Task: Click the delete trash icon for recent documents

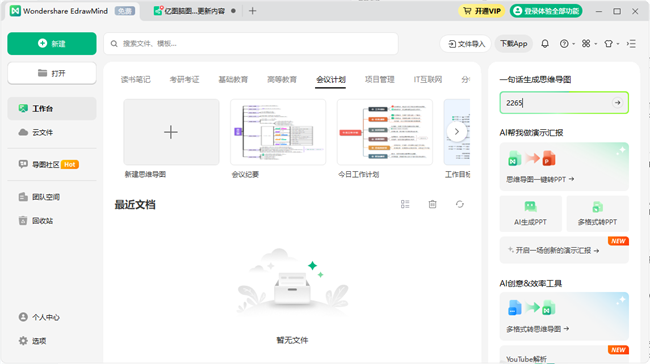Action: [x=432, y=204]
